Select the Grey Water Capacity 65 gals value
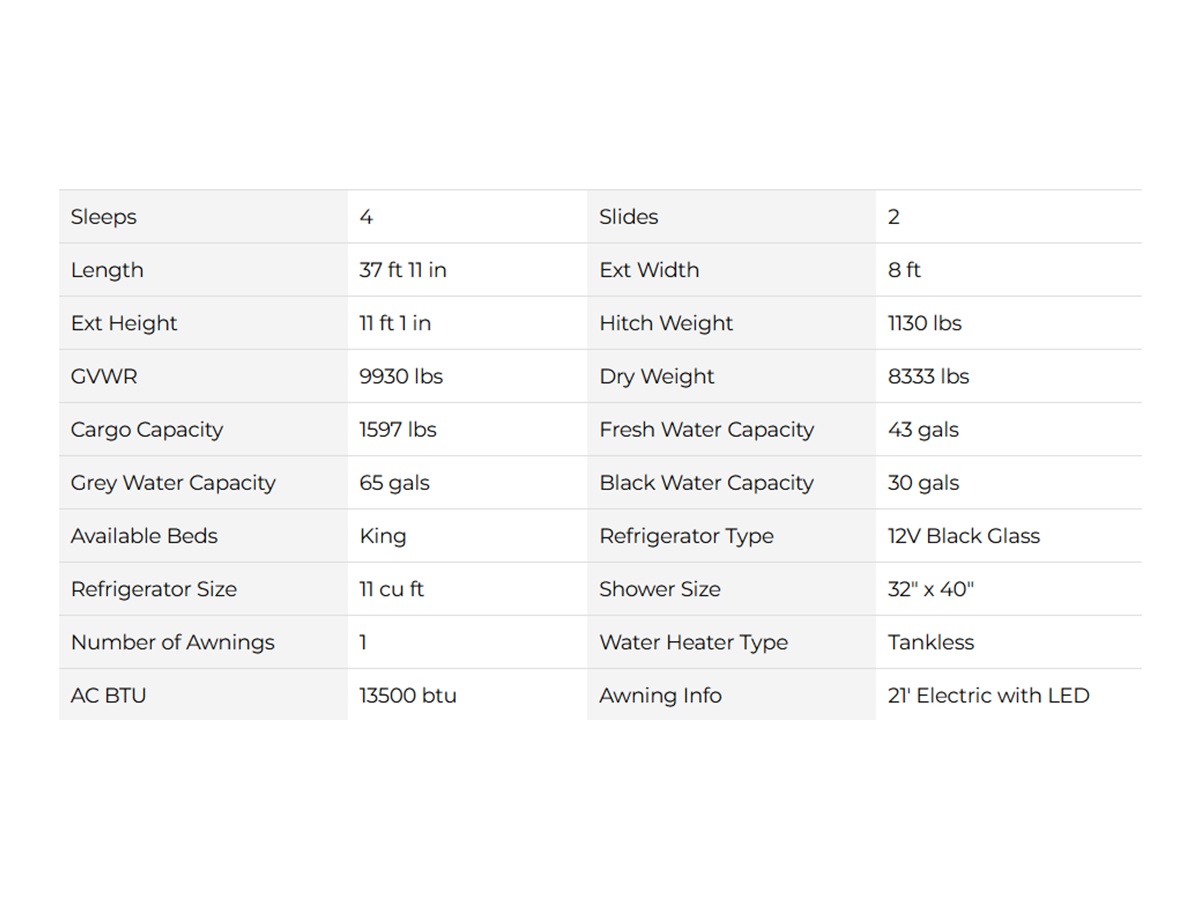The height and width of the screenshot is (900, 1200). point(394,483)
